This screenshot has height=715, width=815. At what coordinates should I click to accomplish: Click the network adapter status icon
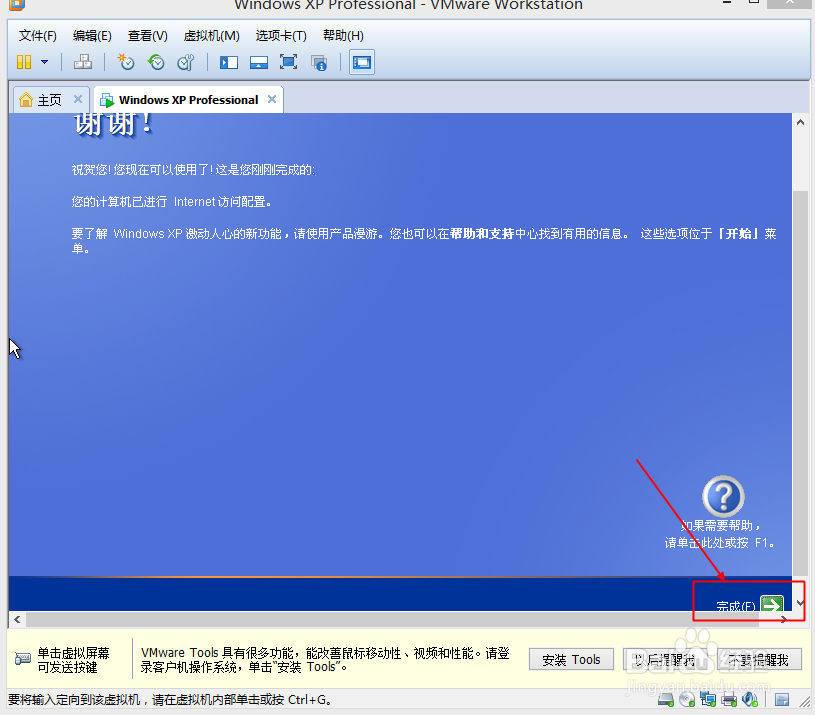pyautogui.click(x=708, y=700)
